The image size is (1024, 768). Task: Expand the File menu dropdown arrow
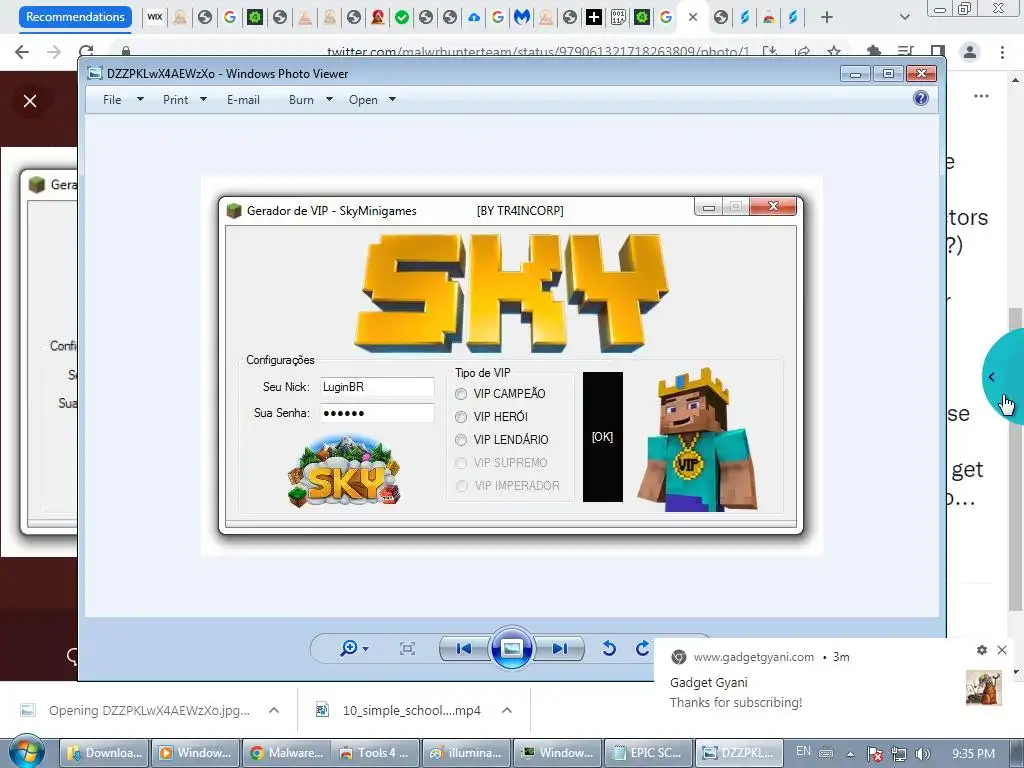point(140,99)
